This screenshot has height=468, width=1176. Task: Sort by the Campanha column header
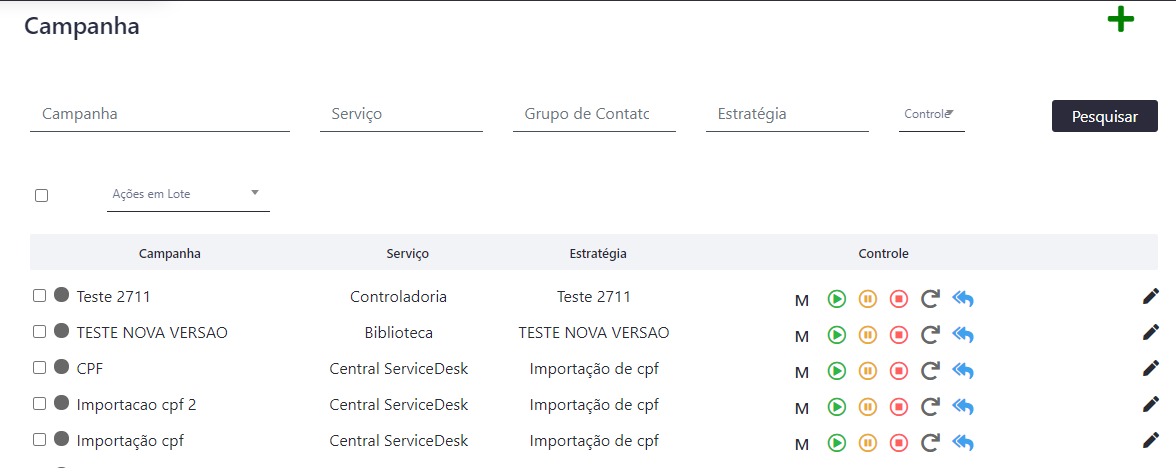[170, 254]
